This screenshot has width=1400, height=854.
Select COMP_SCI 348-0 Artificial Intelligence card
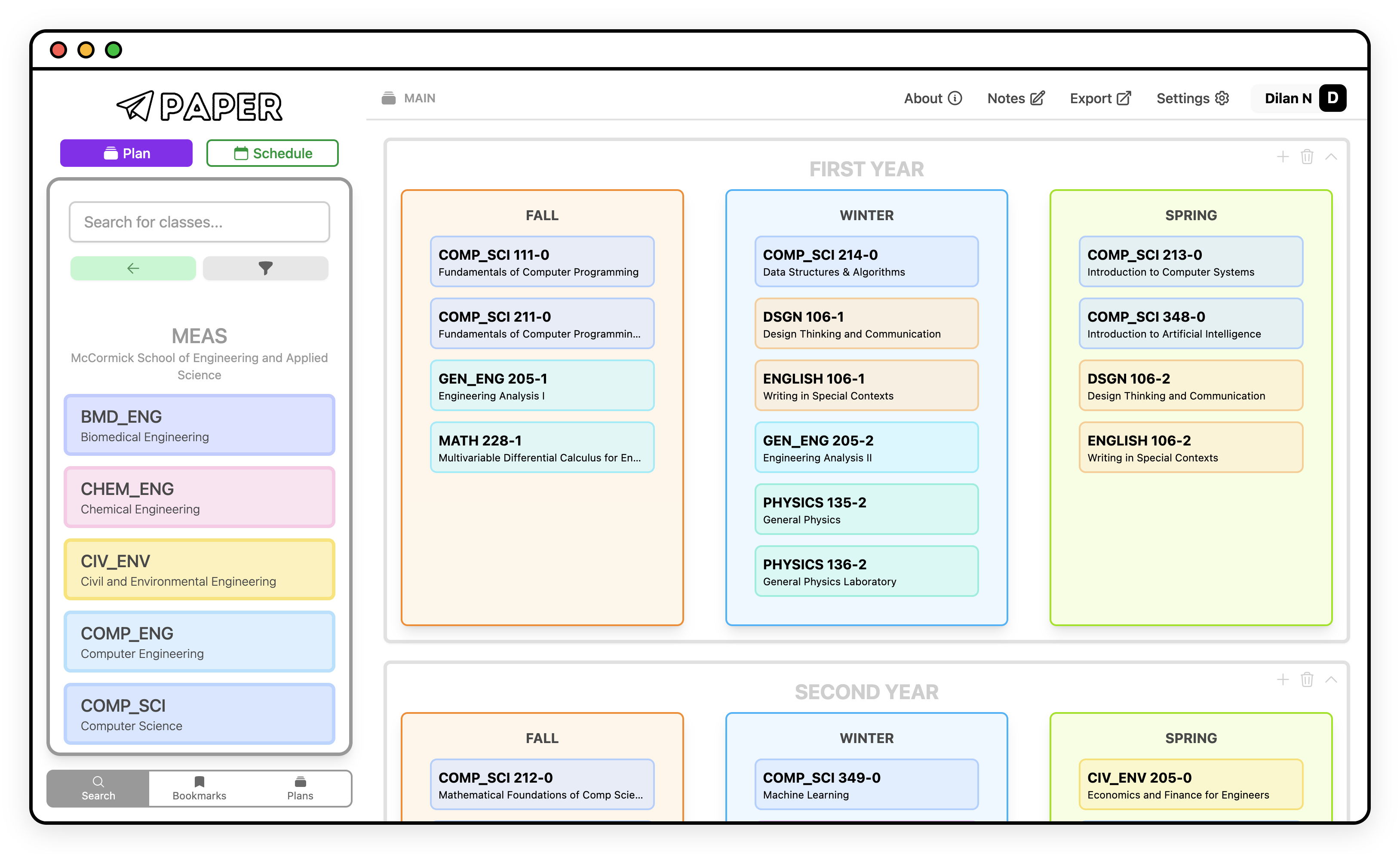click(1191, 324)
